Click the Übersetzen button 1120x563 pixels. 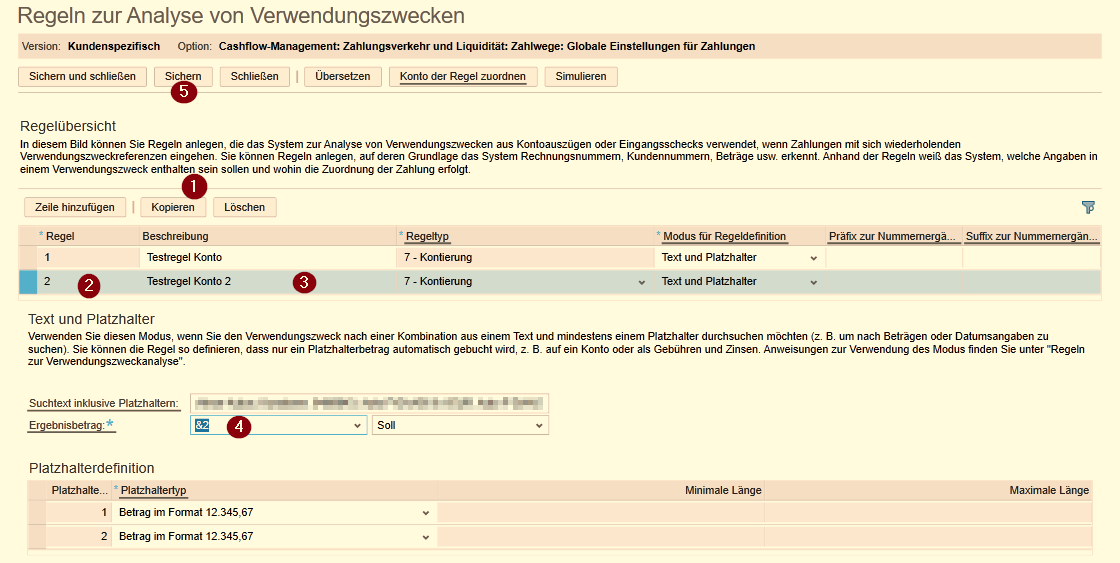343,76
